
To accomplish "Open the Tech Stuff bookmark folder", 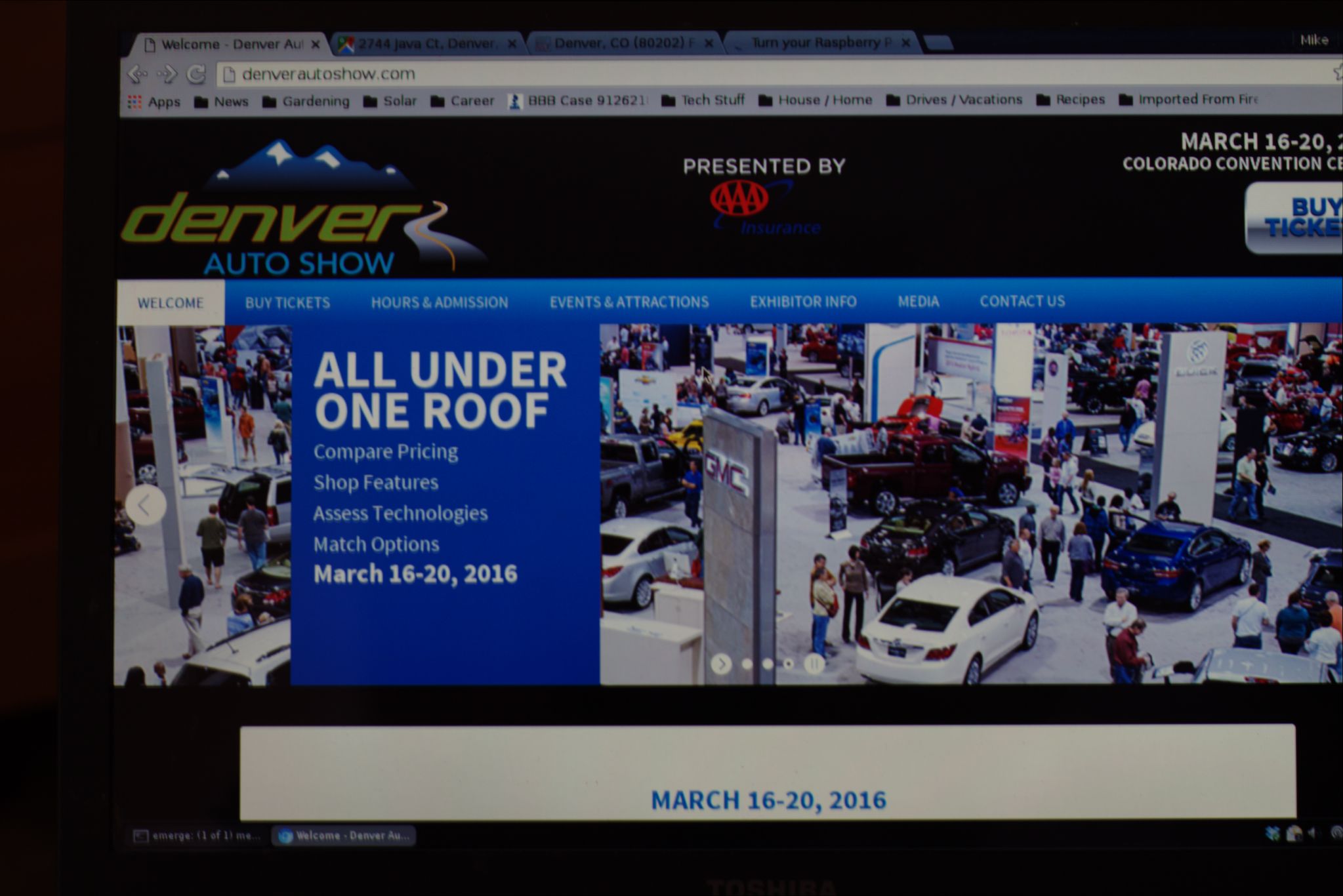I will coord(703,100).
